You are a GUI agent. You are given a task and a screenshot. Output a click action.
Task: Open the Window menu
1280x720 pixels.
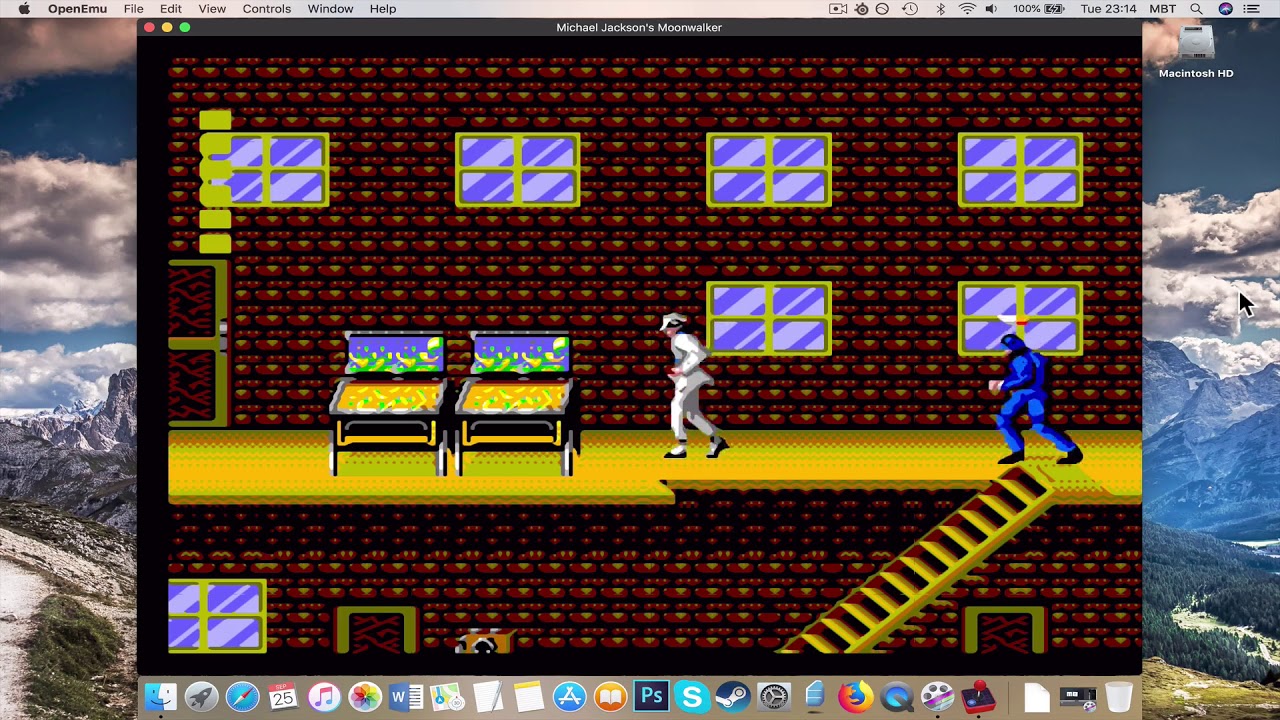[x=330, y=9]
